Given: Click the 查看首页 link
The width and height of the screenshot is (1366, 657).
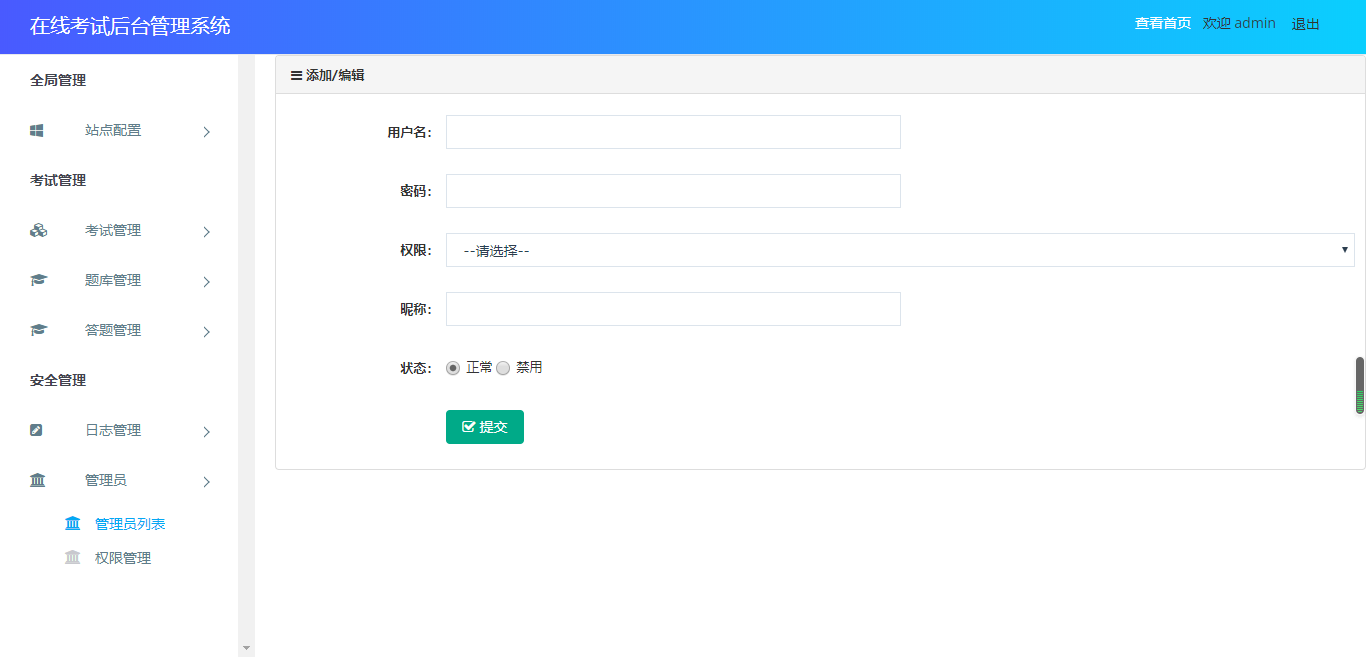Looking at the screenshot, I should click(x=1163, y=23).
